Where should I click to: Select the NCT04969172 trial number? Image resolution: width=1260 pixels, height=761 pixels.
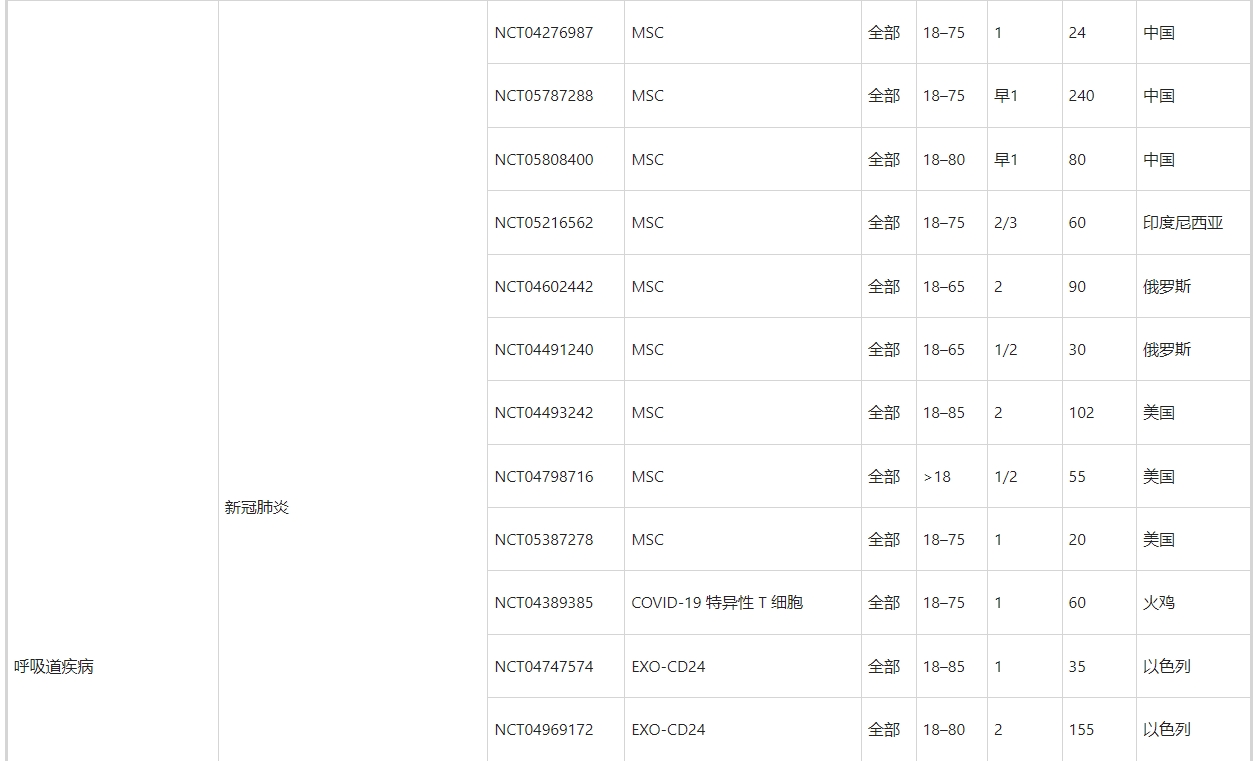coord(543,730)
